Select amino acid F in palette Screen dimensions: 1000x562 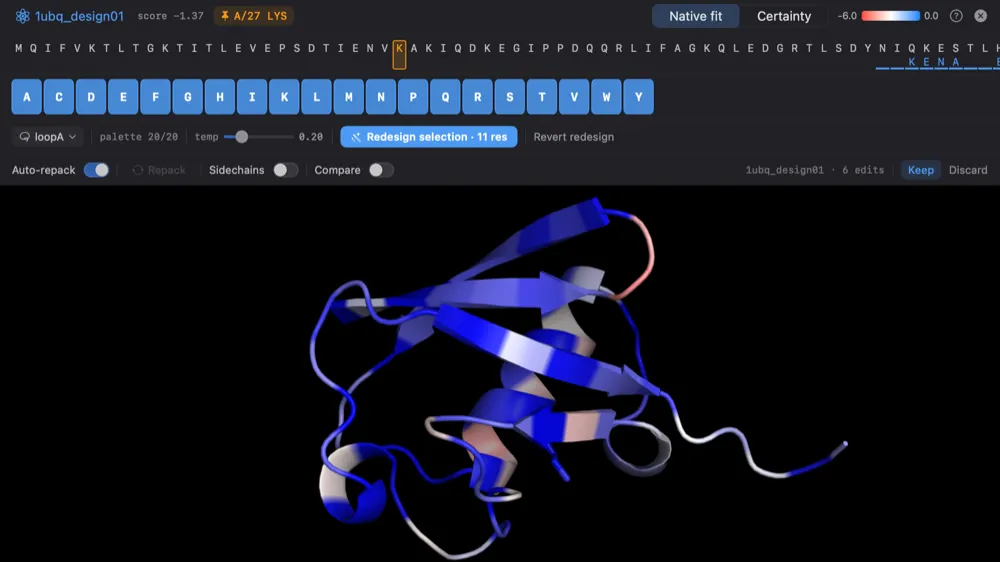click(156, 97)
